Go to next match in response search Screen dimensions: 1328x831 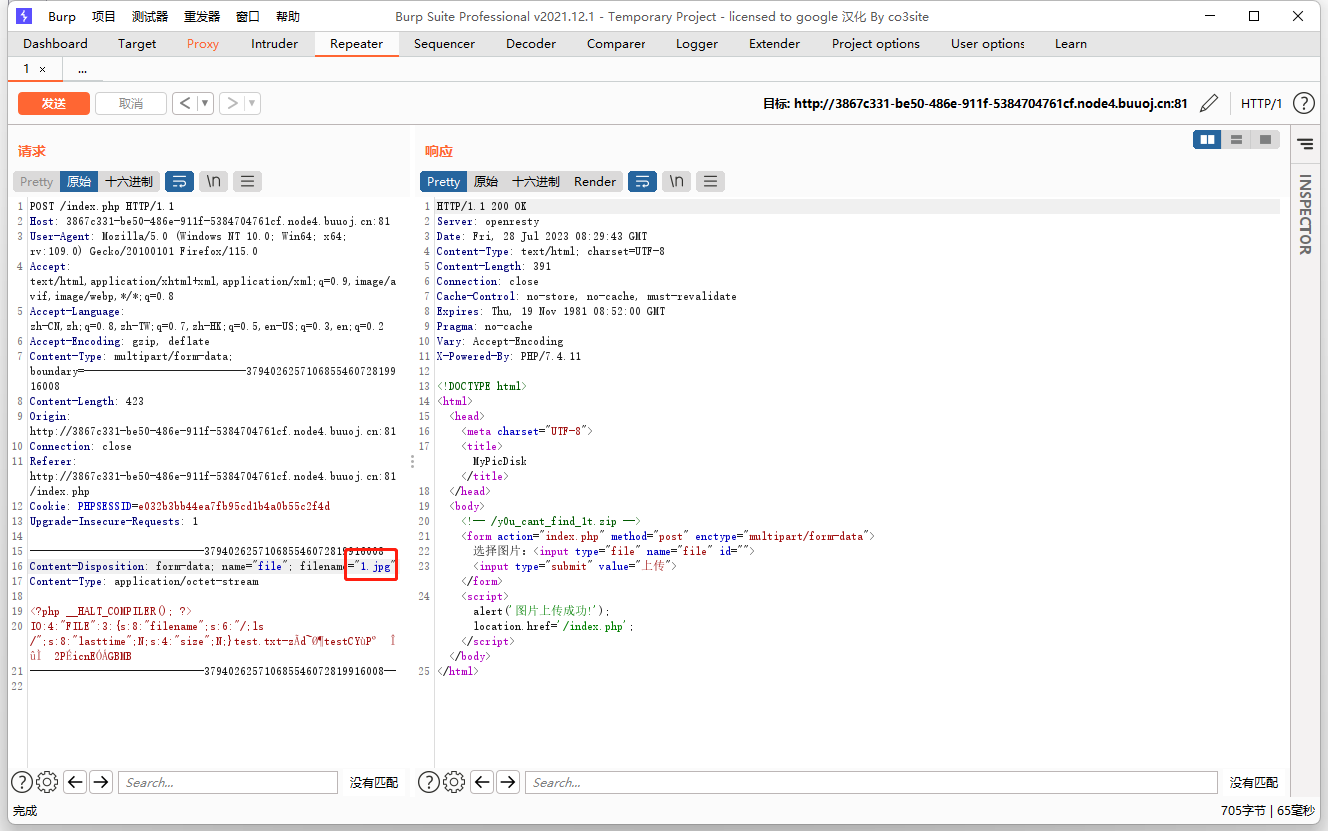tap(507, 782)
